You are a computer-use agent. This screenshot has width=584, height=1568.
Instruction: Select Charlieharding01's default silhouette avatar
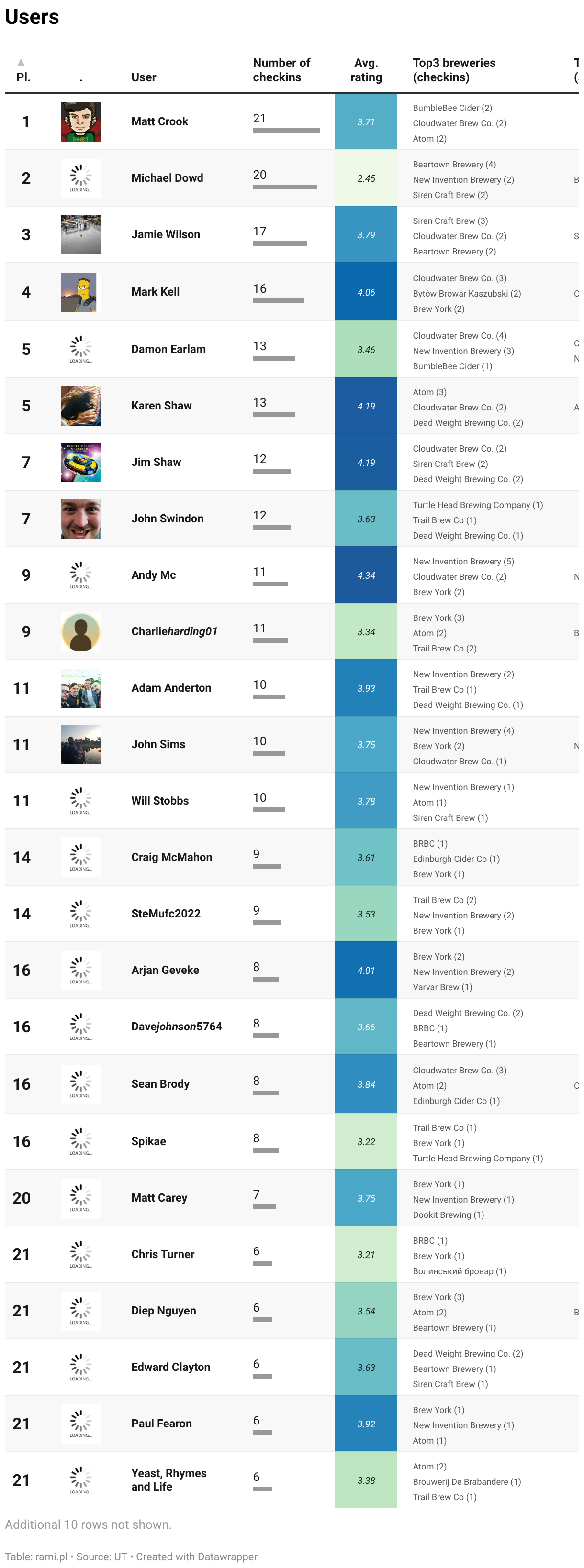[x=80, y=632]
